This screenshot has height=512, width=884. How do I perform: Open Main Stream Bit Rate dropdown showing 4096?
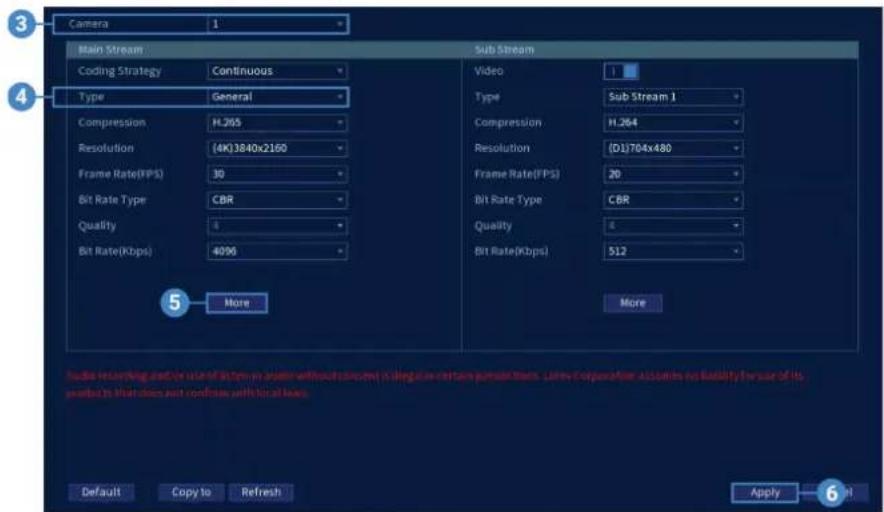[277, 251]
